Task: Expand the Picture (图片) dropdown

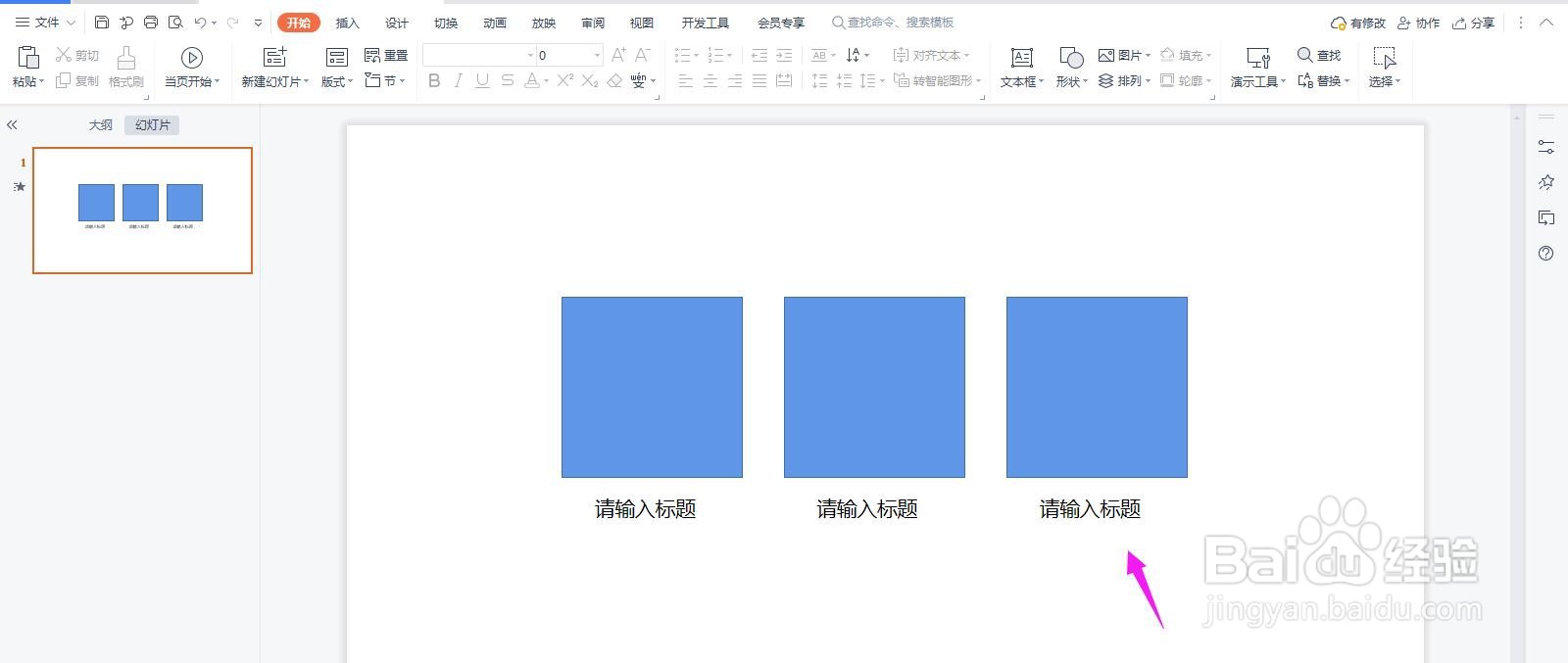Action: pyautogui.click(x=1148, y=56)
